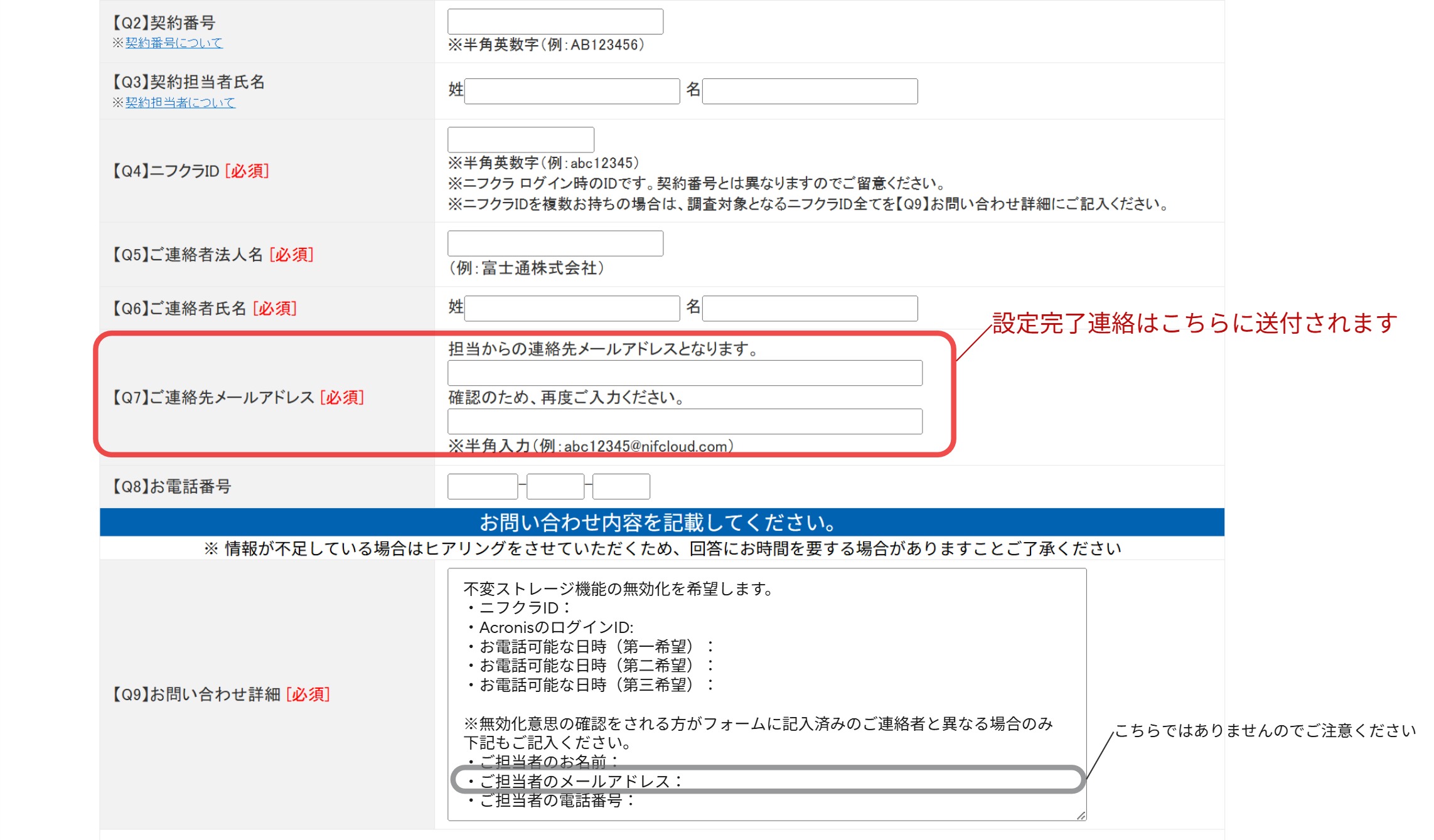This screenshot has width=1434, height=840.
Task: Click the blue お問い合わせ内容 header bar
Action: coord(661,522)
